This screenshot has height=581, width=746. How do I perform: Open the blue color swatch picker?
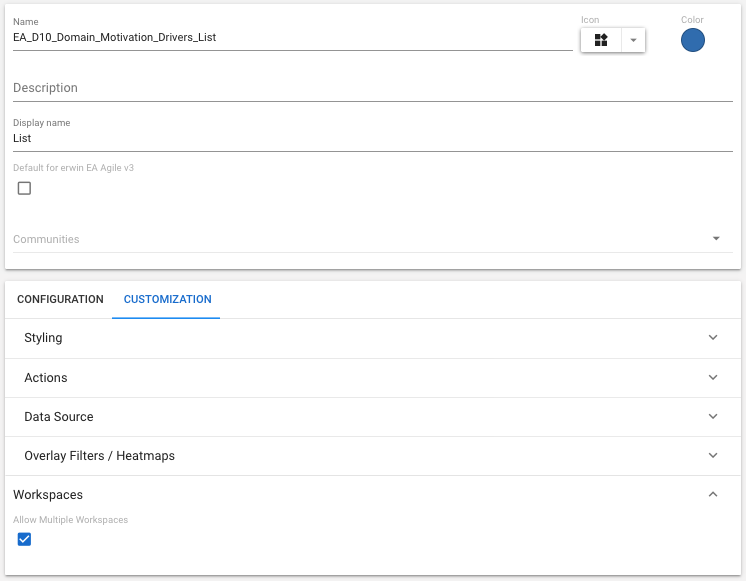click(693, 40)
